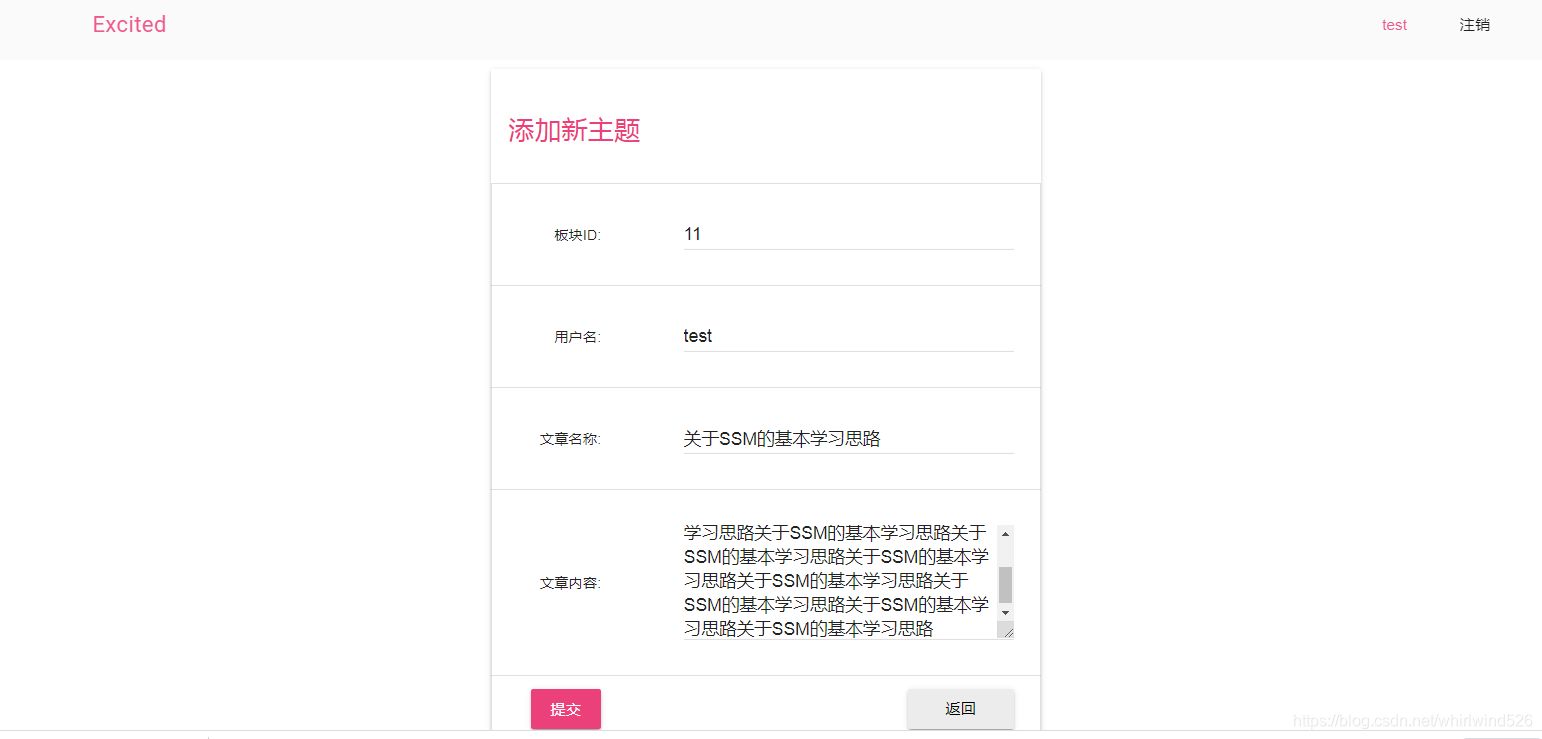Screen dimensions: 1542x739
Task: Click the 板块ID: label
Action: [578, 236]
